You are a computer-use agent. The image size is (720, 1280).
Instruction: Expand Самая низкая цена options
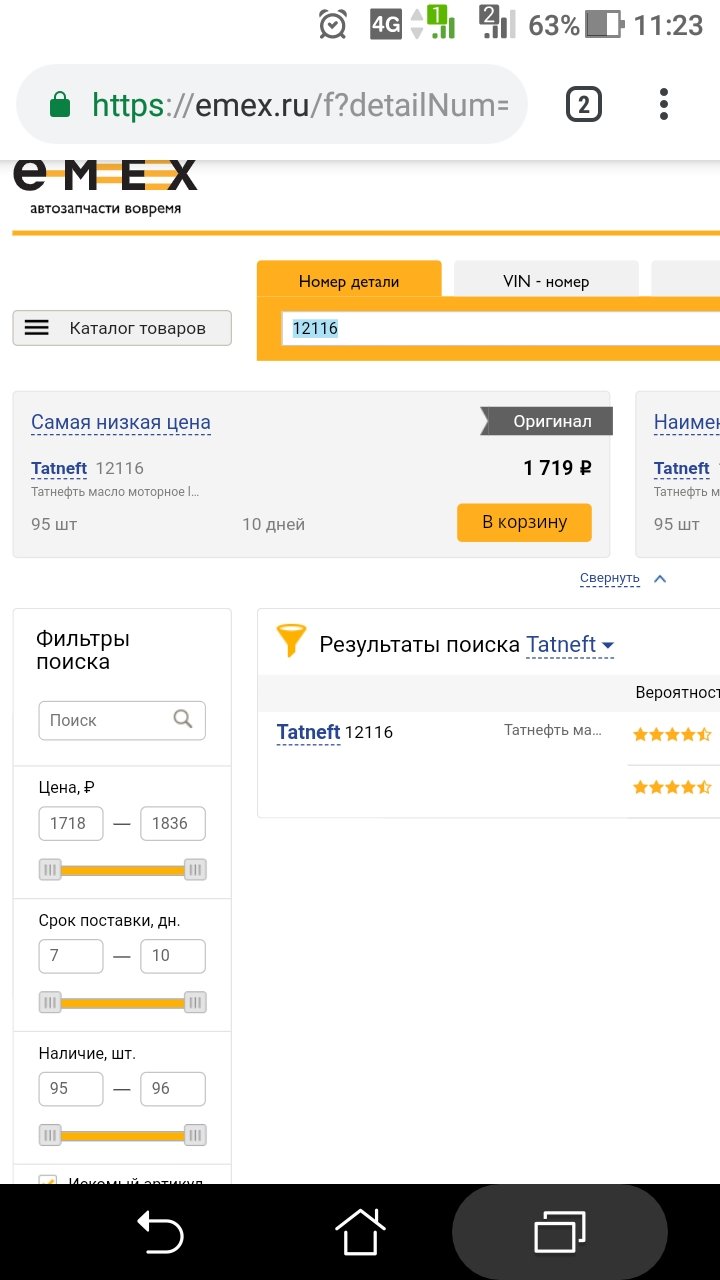(x=121, y=422)
